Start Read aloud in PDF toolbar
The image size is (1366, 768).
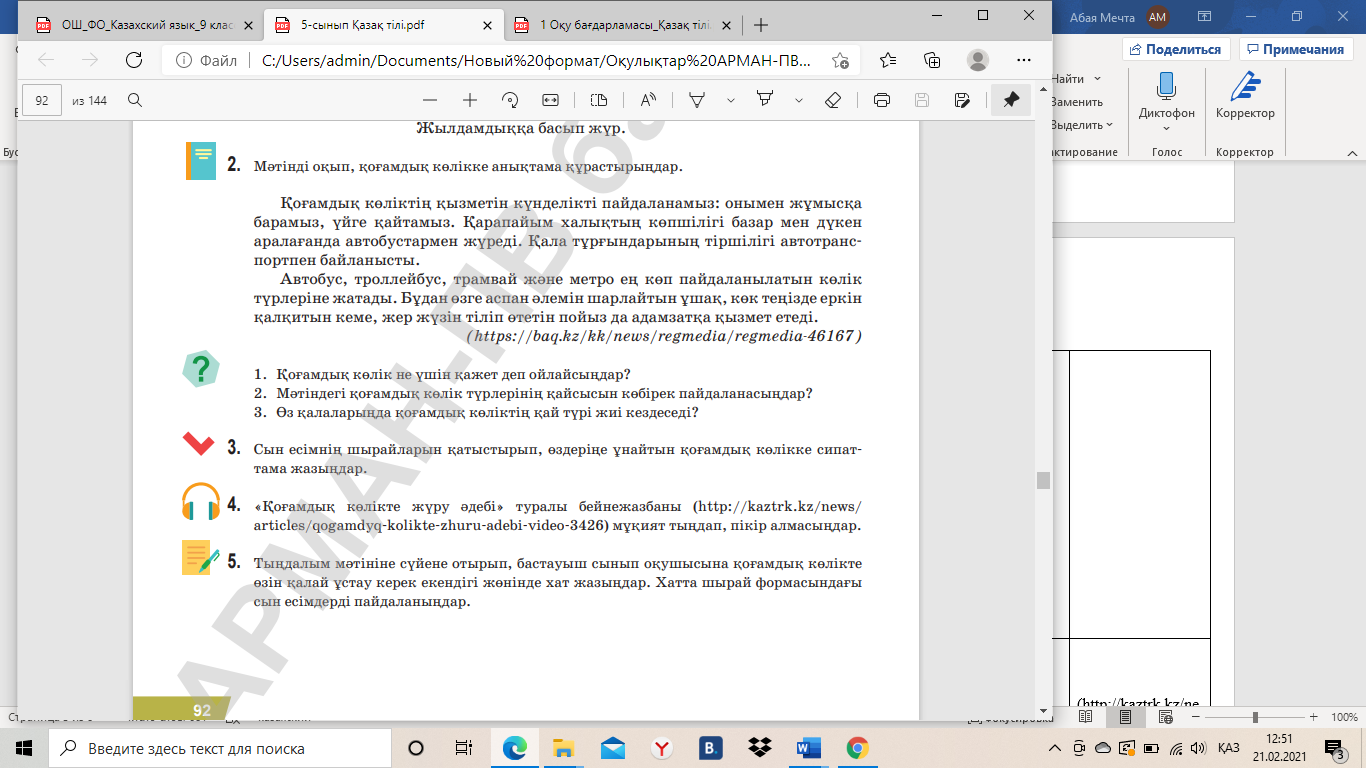tap(648, 100)
